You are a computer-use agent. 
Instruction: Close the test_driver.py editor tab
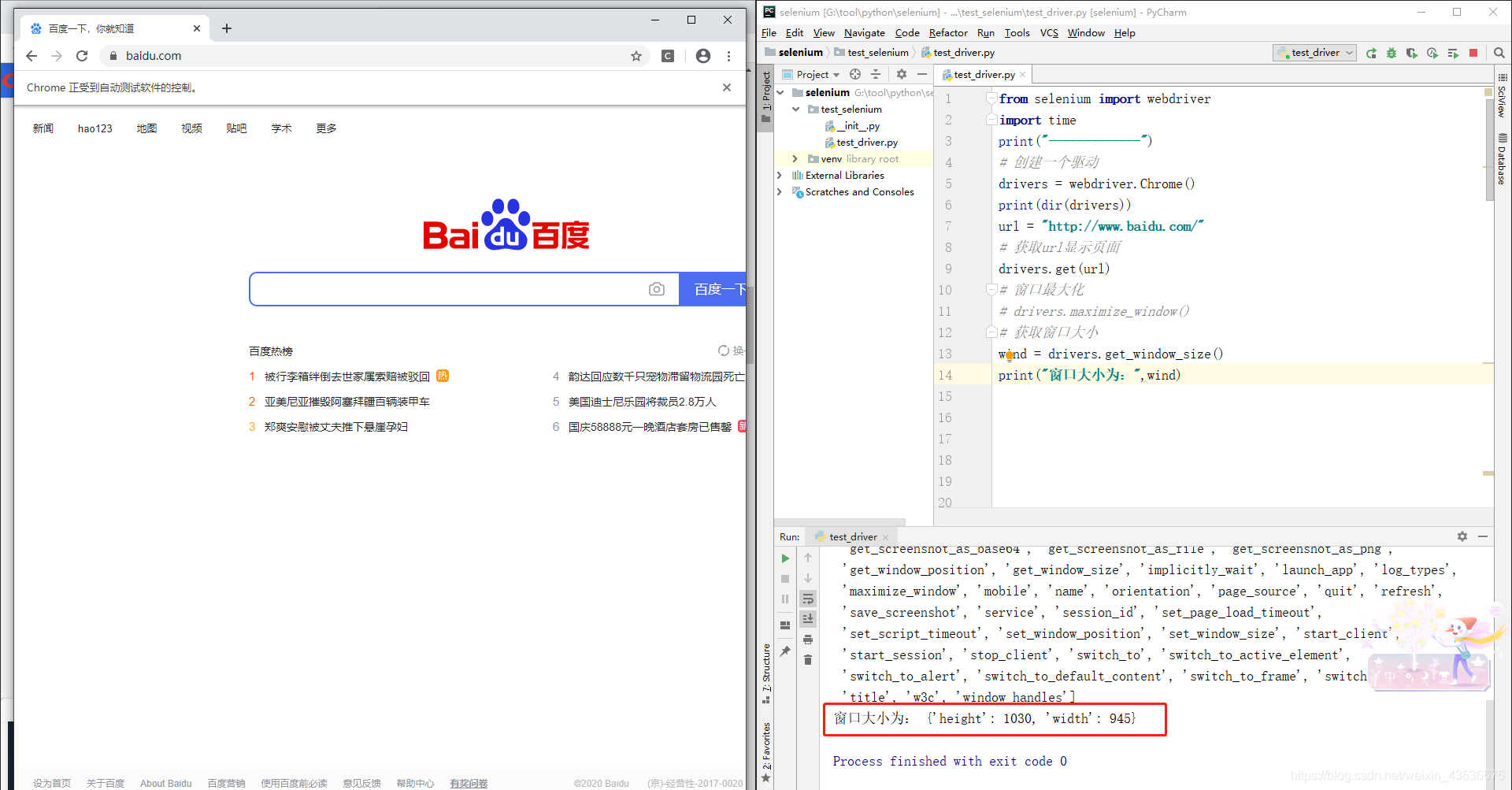(1022, 75)
